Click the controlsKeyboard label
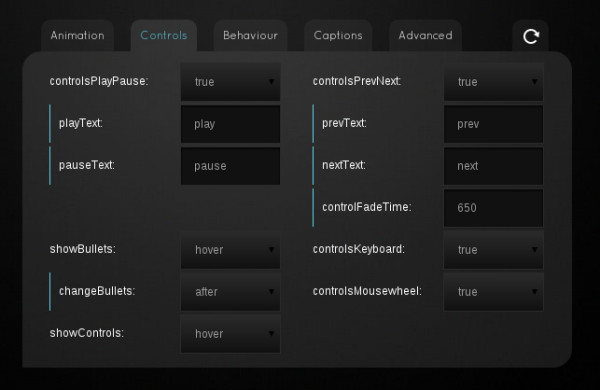Image resolution: width=600 pixels, height=390 pixels. click(359, 249)
